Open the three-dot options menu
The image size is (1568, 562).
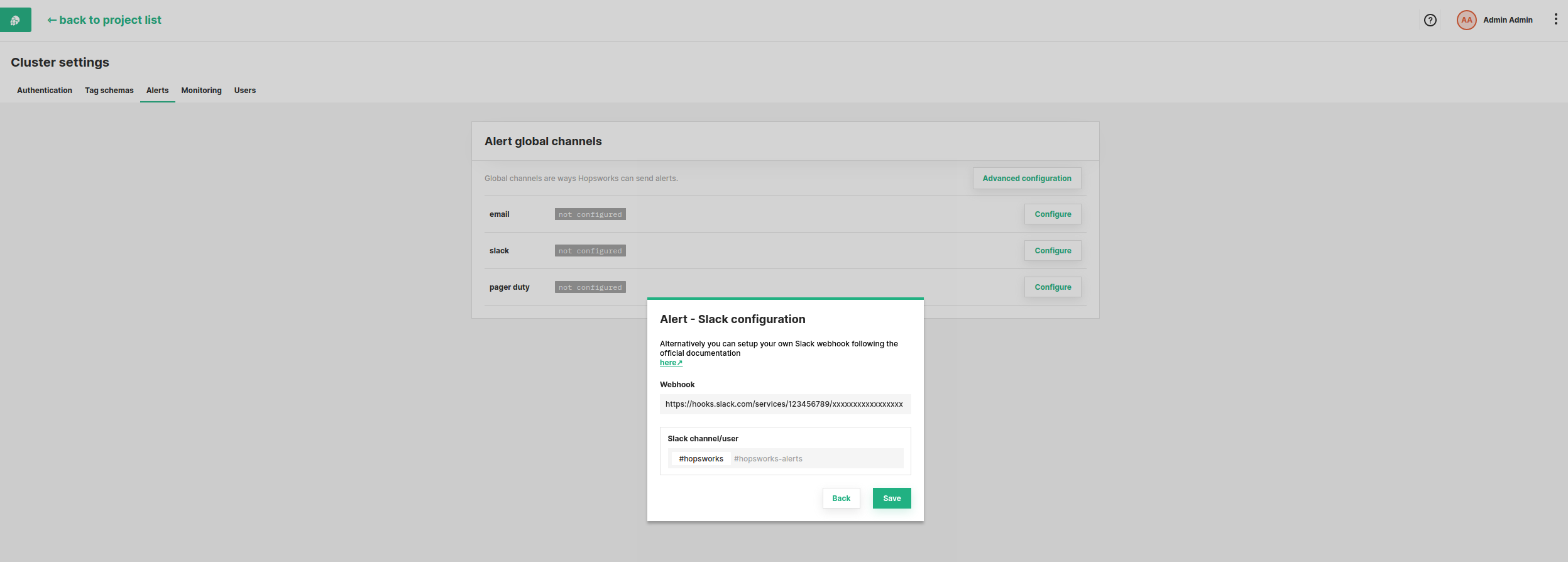[x=1555, y=19]
